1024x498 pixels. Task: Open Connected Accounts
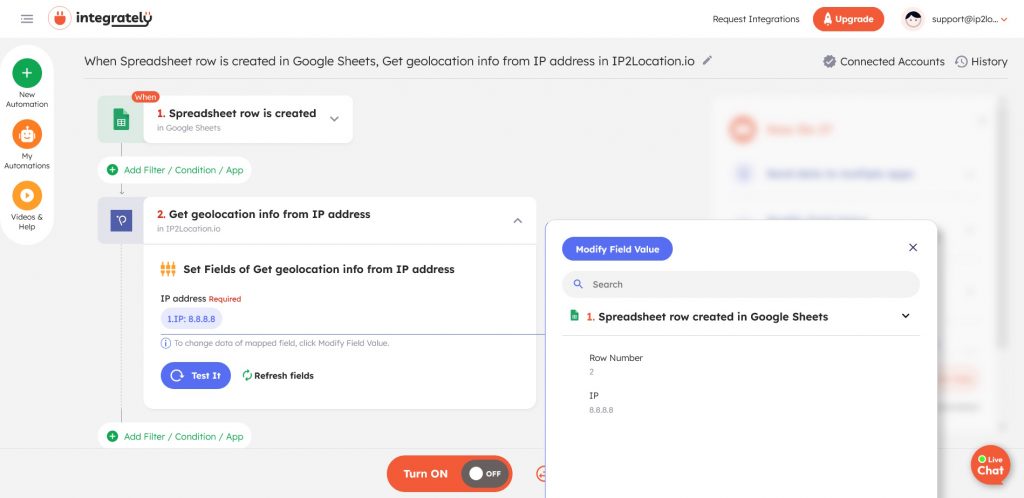pyautogui.click(x=883, y=62)
